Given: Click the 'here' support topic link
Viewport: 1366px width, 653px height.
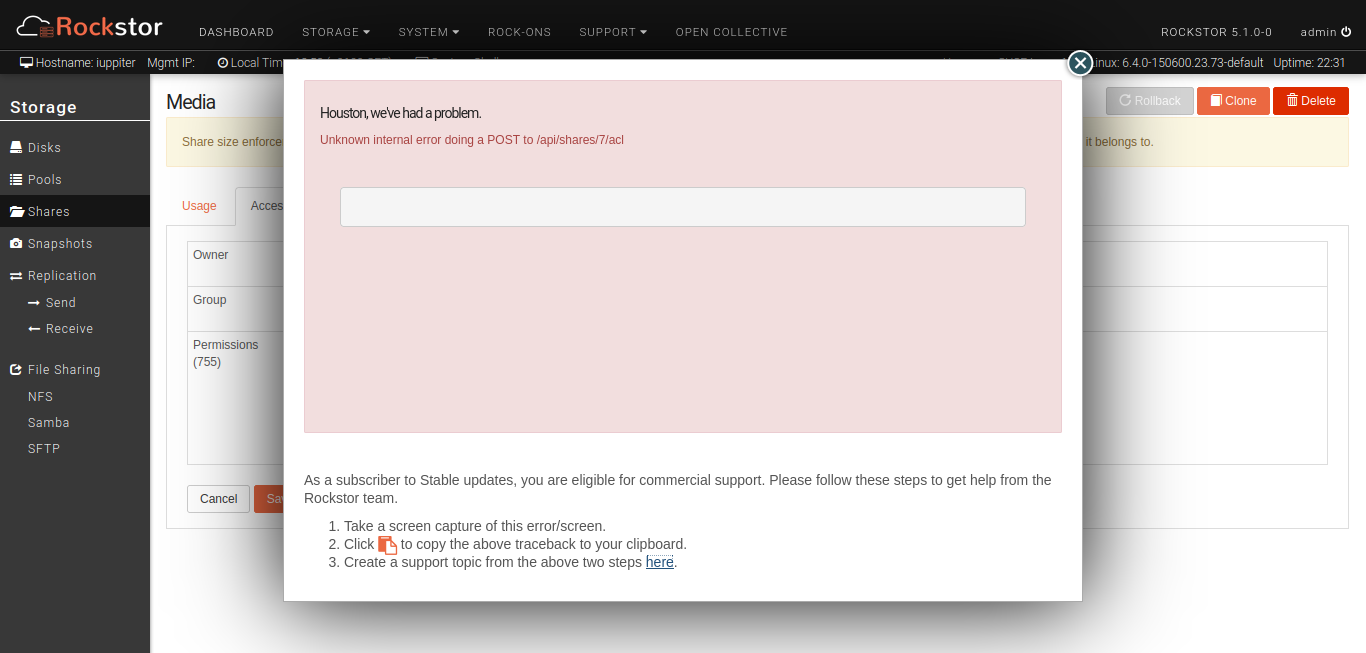Looking at the screenshot, I should pos(659,562).
